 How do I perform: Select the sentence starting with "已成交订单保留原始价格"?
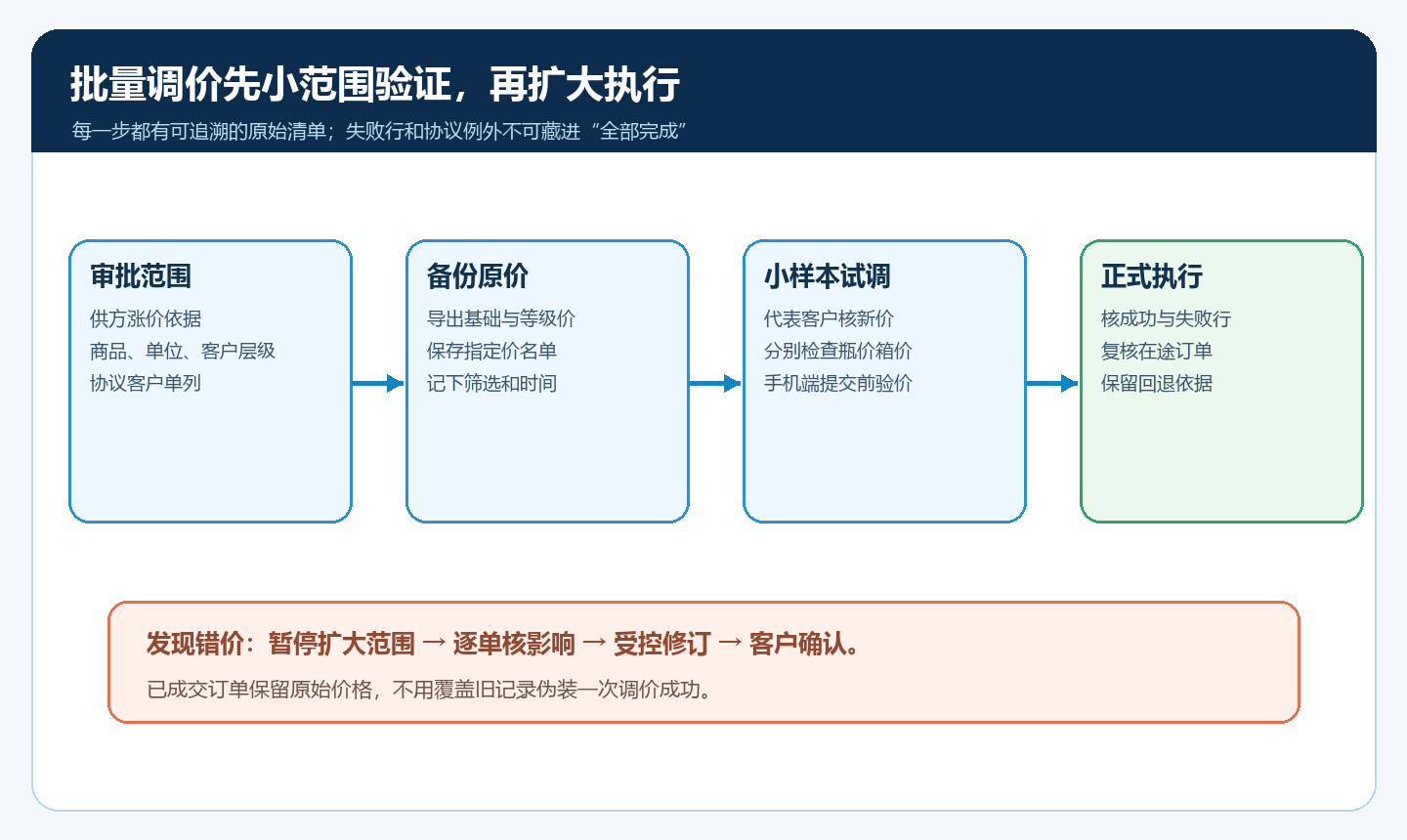pyautogui.click(x=430, y=690)
